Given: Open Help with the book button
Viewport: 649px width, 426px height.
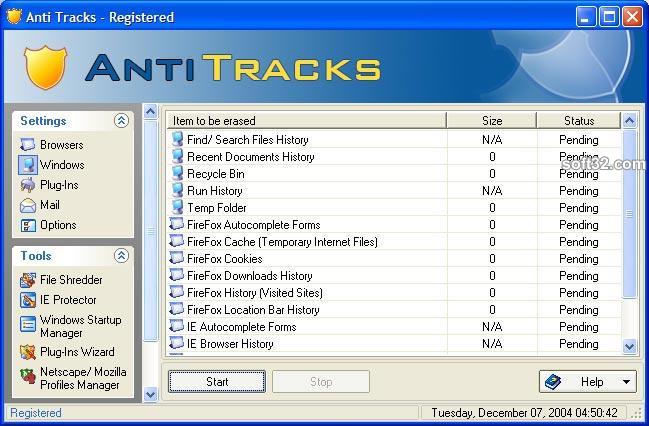Looking at the screenshot, I should point(588,381).
